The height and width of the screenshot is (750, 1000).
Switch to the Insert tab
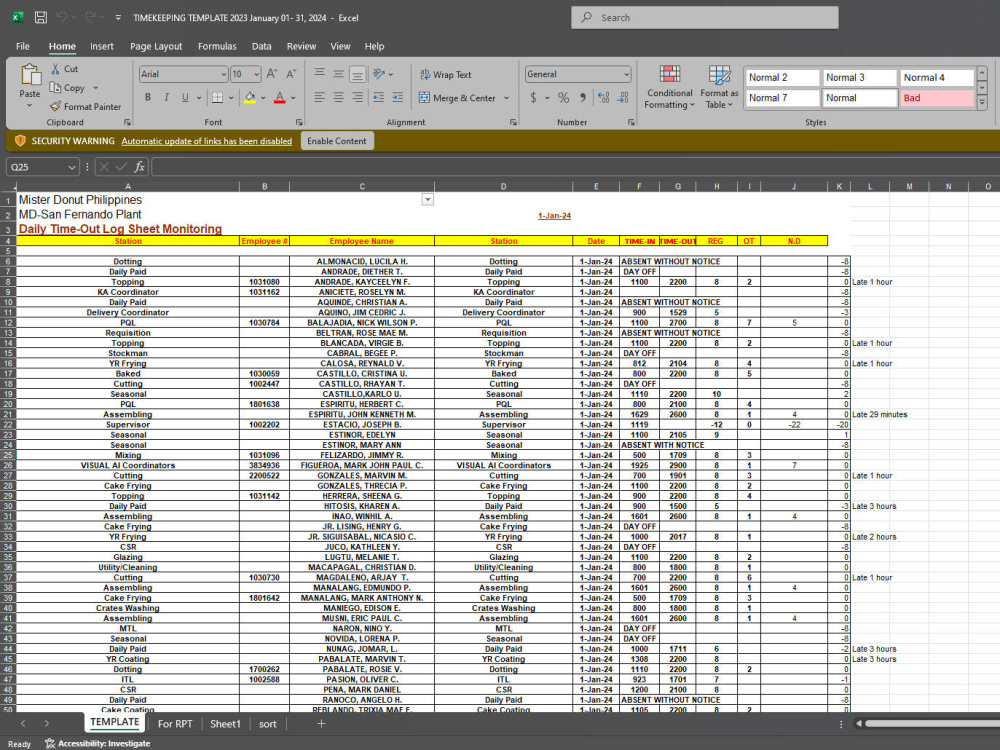pos(101,47)
